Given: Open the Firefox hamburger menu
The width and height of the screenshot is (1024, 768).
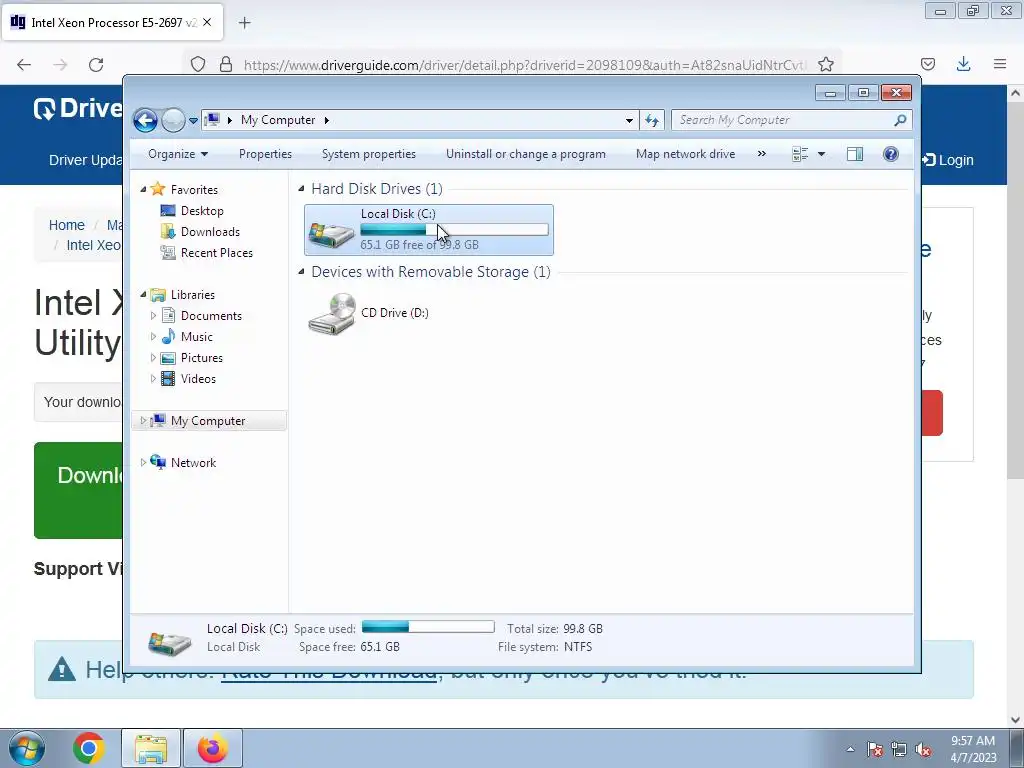Looking at the screenshot, I should 1000,64.
